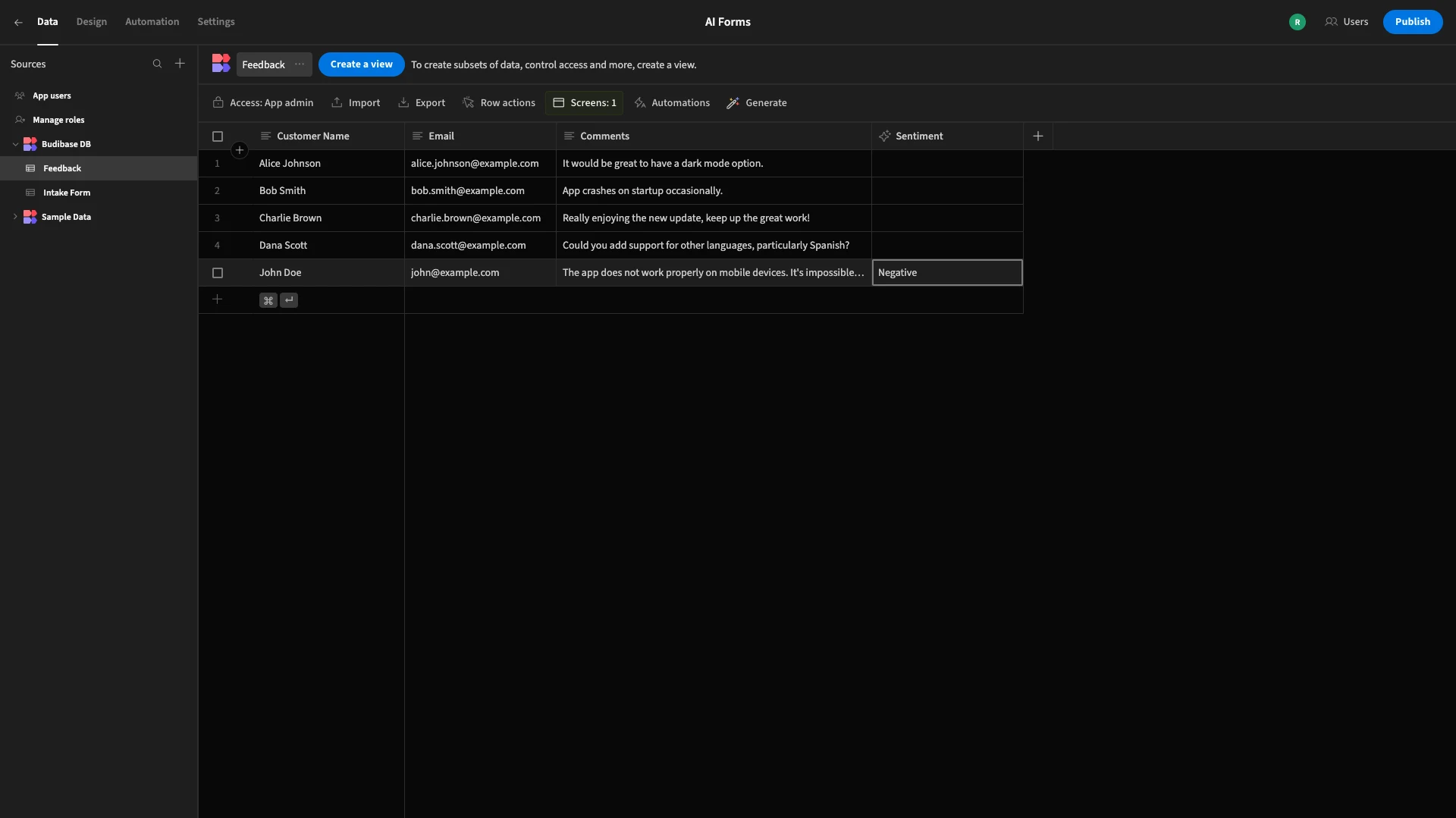Select john@example.com email cell
The height and width of the screenshot is (818, 1456).
tap(480, 273)
